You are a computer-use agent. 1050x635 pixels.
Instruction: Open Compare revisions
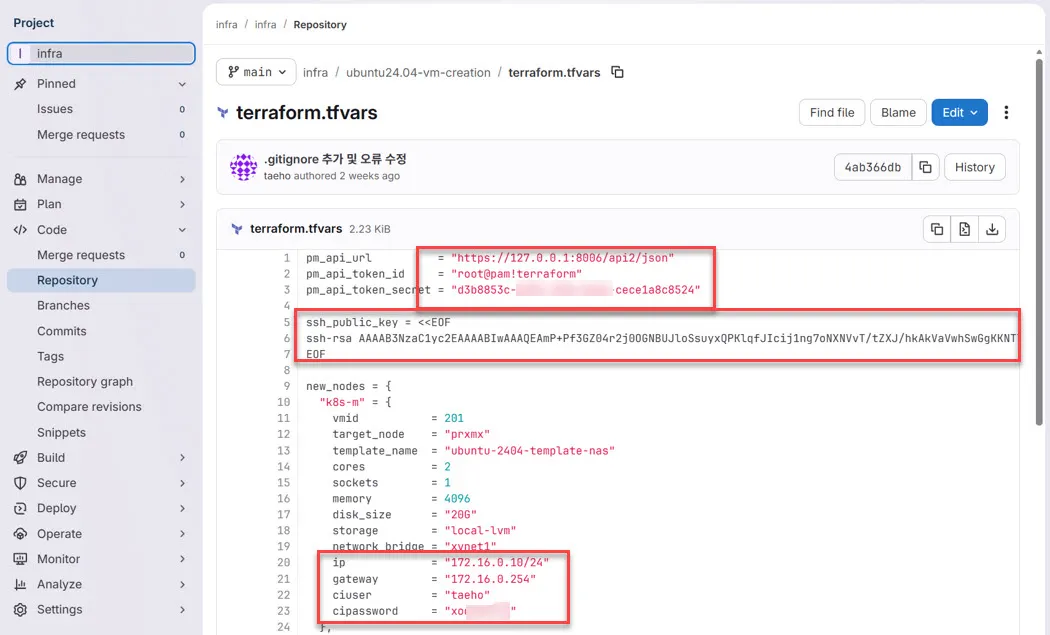[x=89, y=407]
